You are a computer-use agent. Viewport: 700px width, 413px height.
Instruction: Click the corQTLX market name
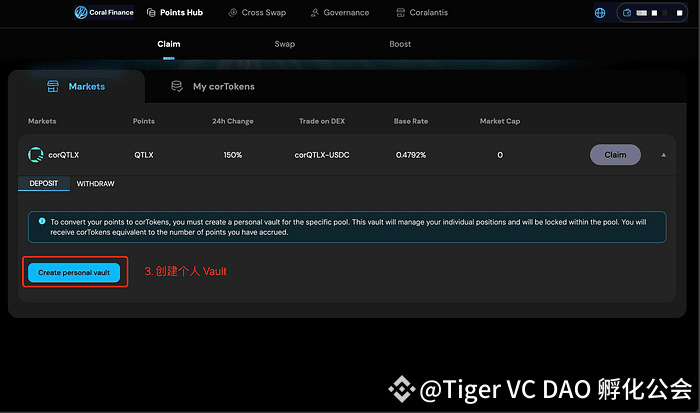coord(64,155)
